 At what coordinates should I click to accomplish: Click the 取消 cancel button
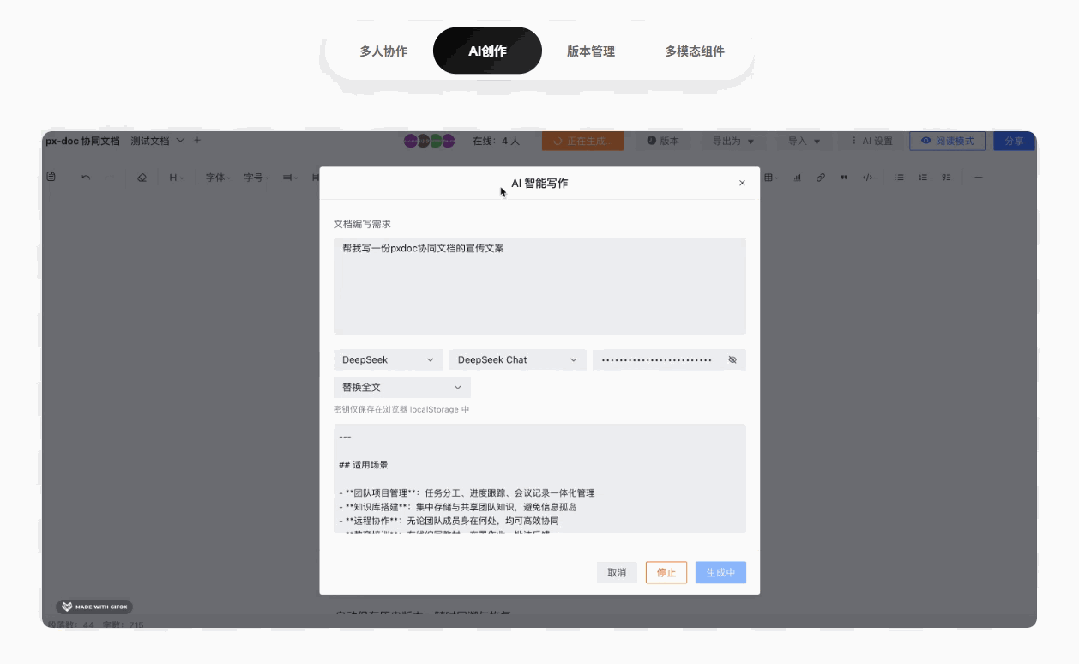tap(617, 572)
